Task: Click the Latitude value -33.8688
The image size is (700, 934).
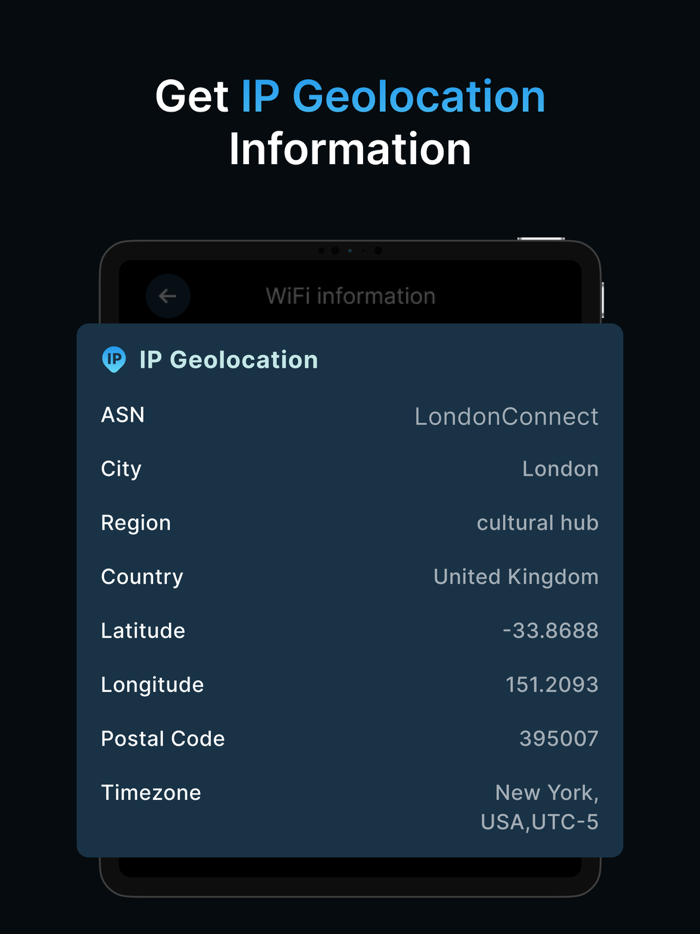Action: (552, 630)
